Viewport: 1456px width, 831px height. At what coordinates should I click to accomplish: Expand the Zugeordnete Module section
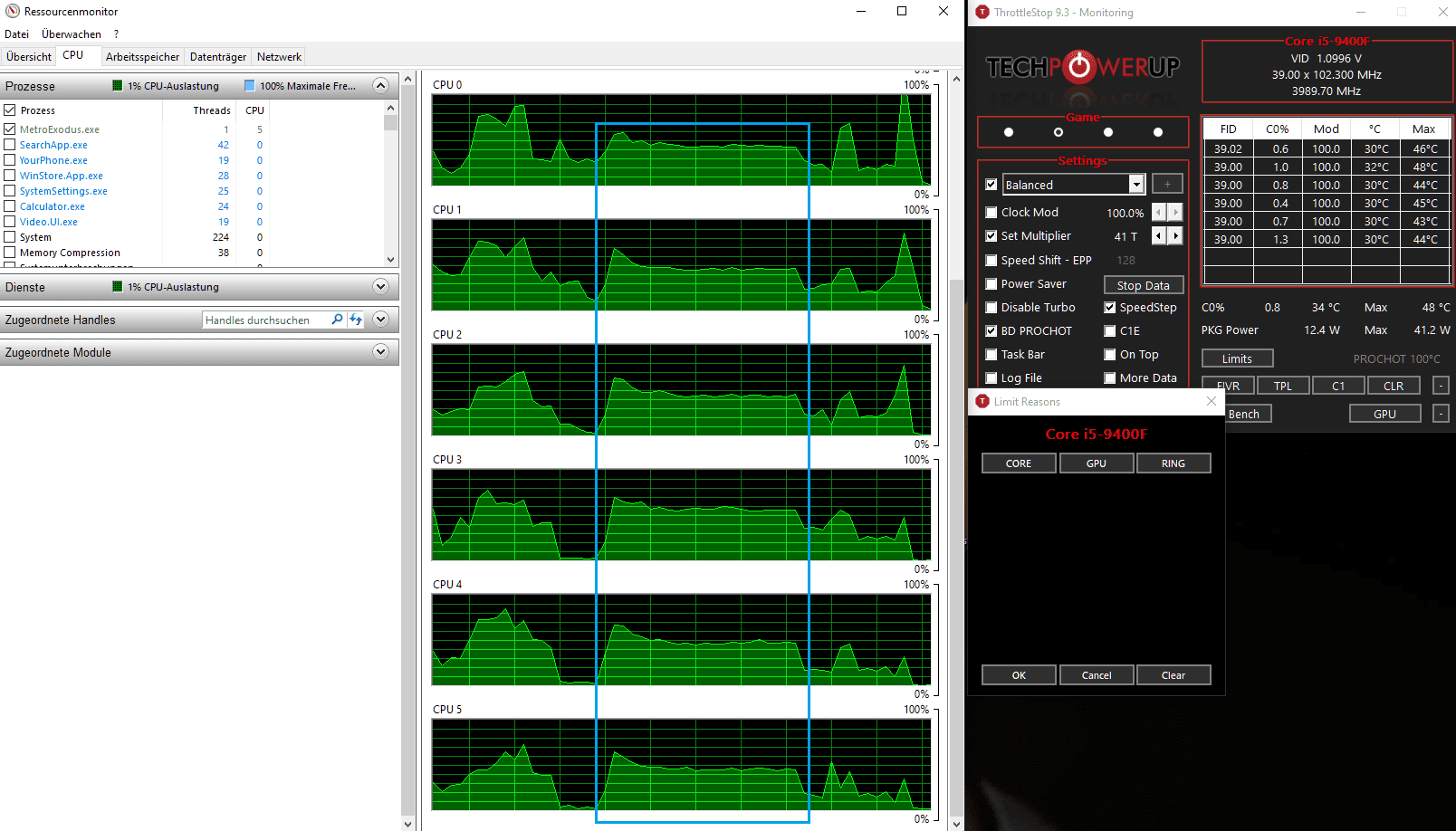380,352
